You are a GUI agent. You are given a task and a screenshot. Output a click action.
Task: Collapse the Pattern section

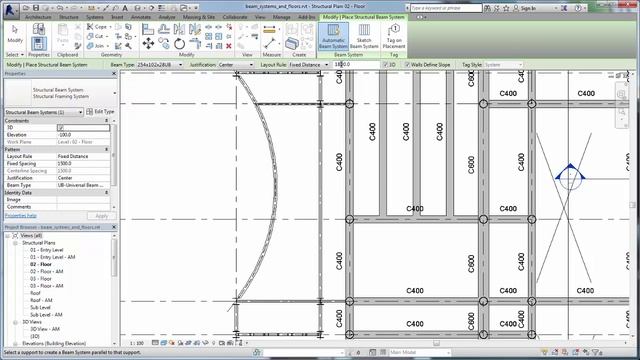107,149
